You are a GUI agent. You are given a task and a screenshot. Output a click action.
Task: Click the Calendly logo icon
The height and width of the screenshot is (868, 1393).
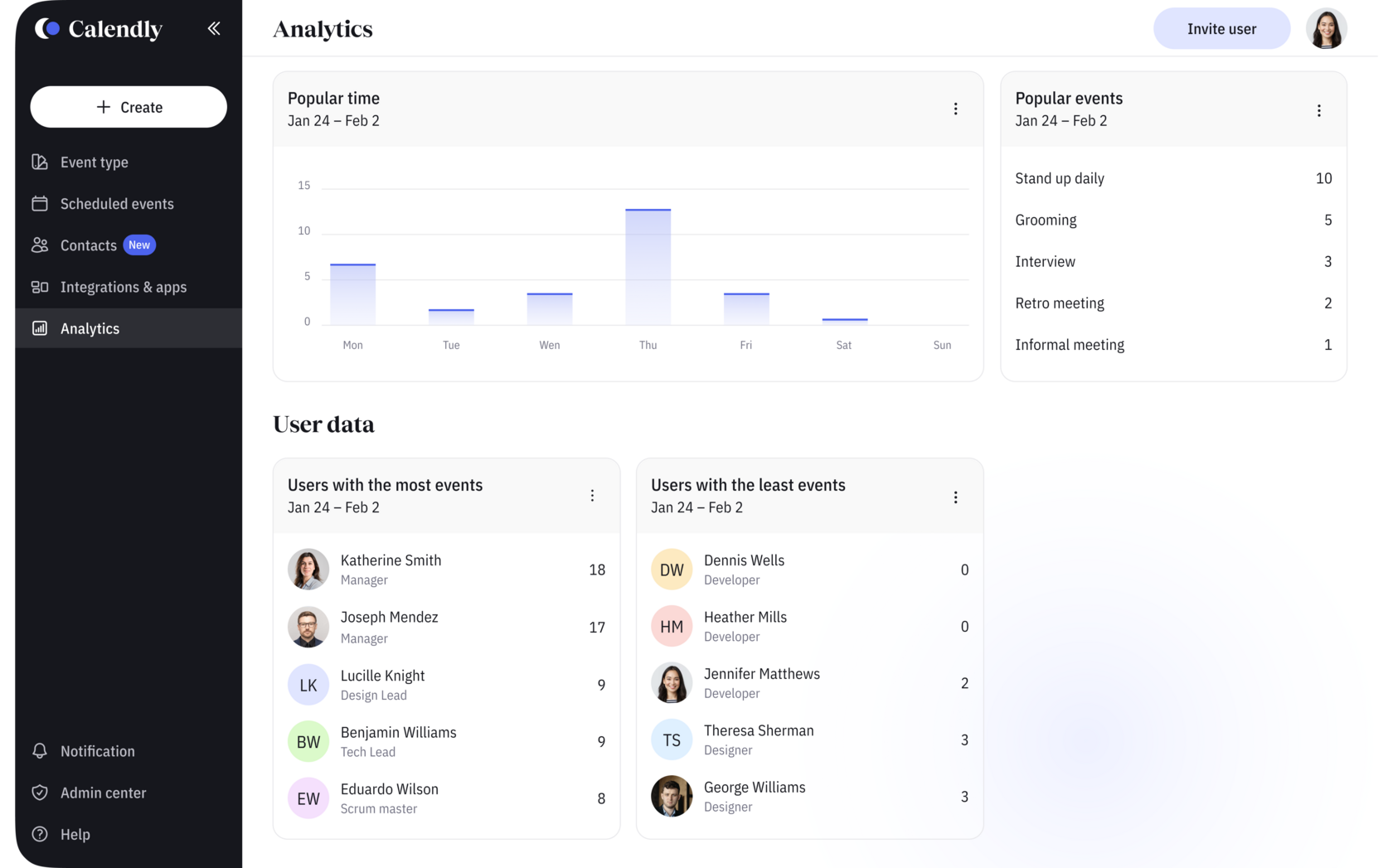pos(47,28)
